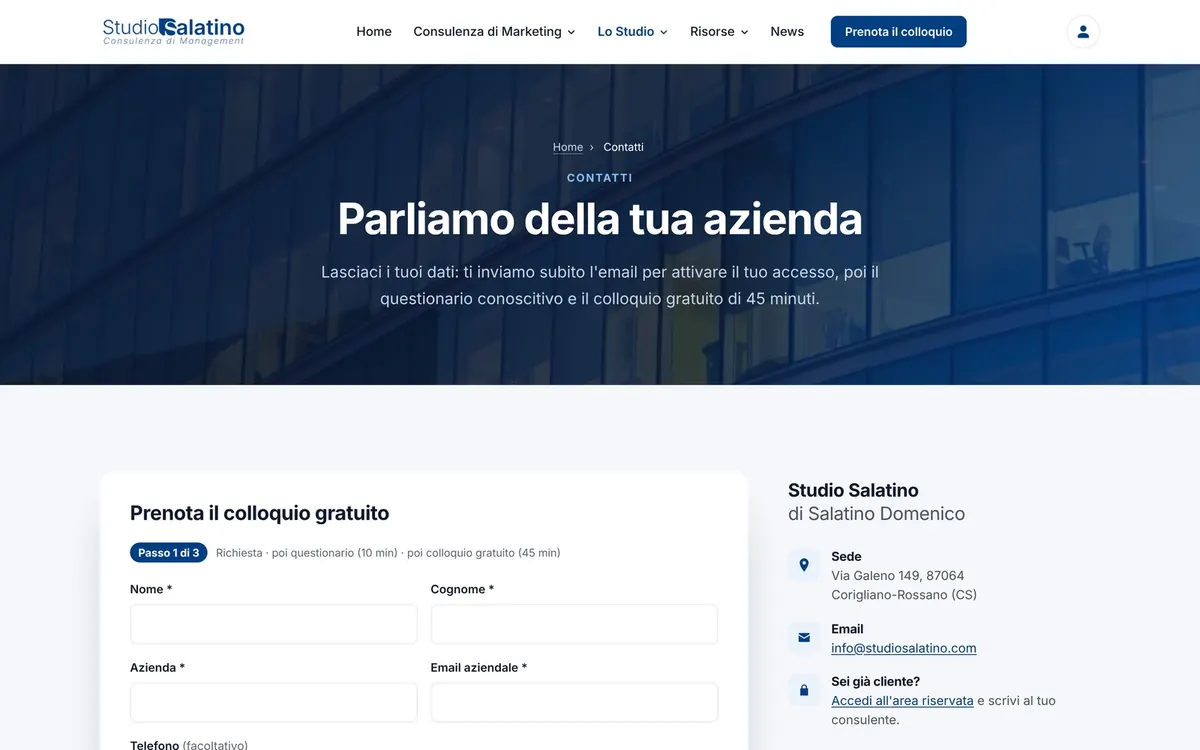Go to Home in the navigation bar

point(374,32)
